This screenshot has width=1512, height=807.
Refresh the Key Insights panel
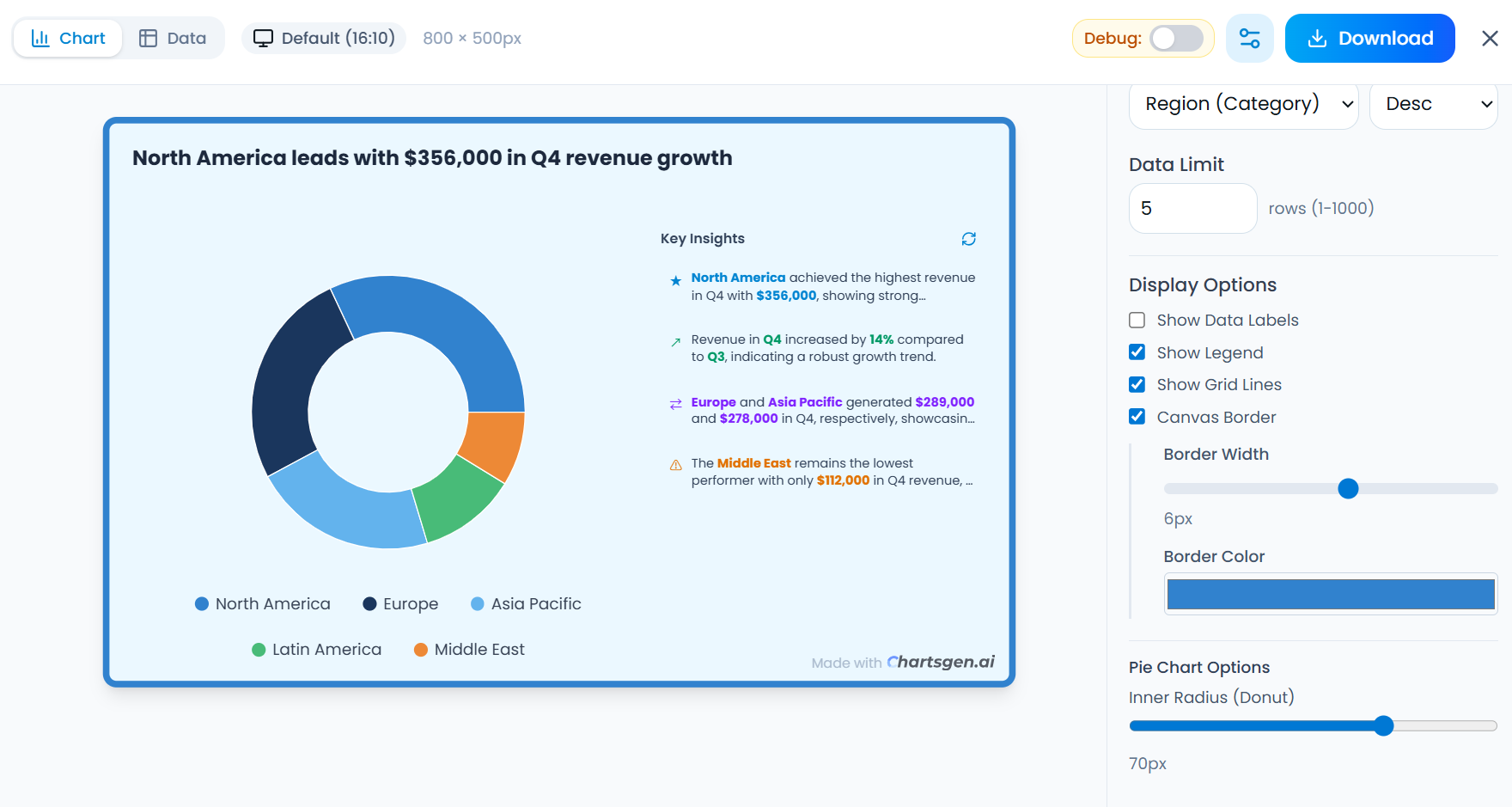click(968, 238)
